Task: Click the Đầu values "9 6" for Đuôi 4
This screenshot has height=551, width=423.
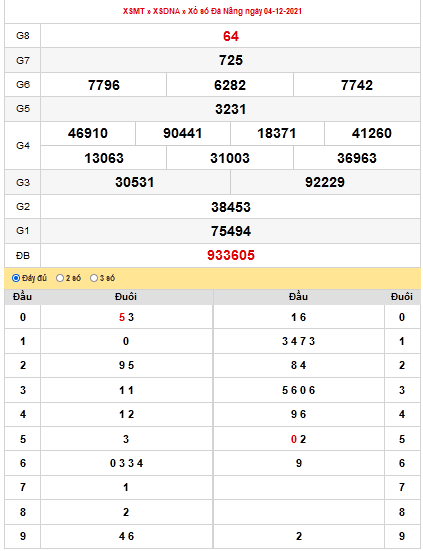Action: 298,414
